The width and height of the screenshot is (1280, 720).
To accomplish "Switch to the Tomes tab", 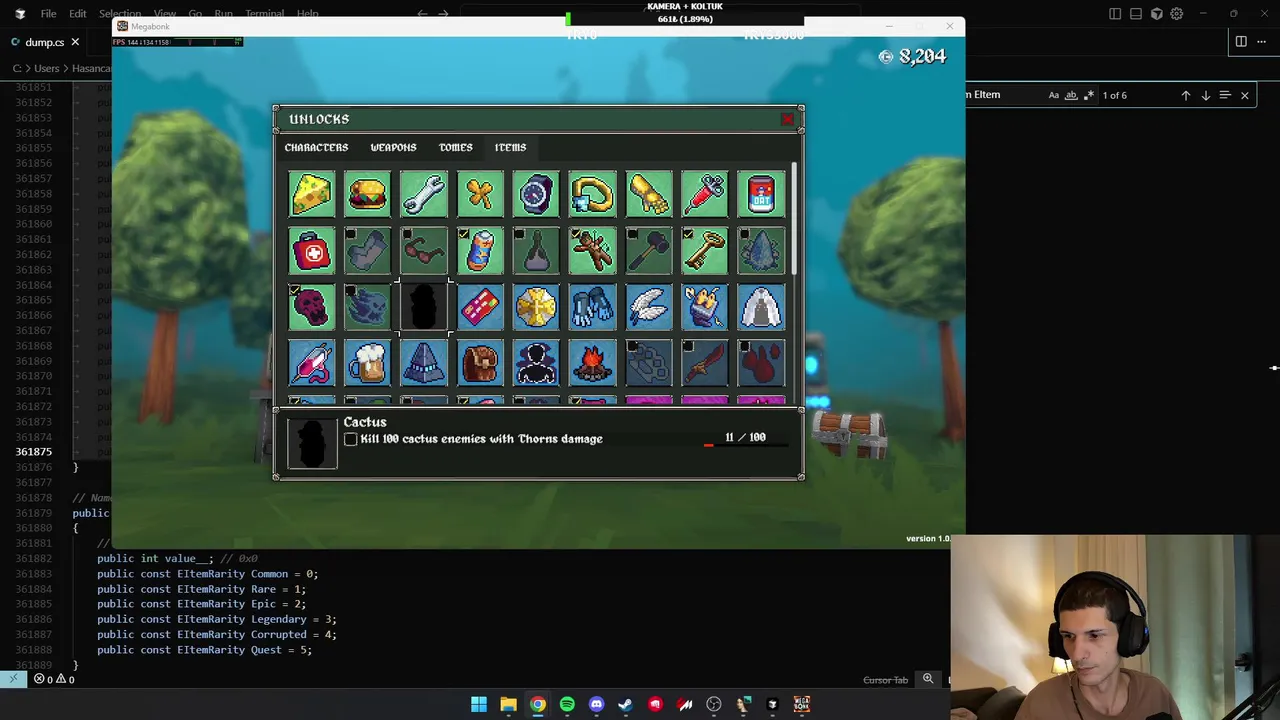I will tap(455, 147).
